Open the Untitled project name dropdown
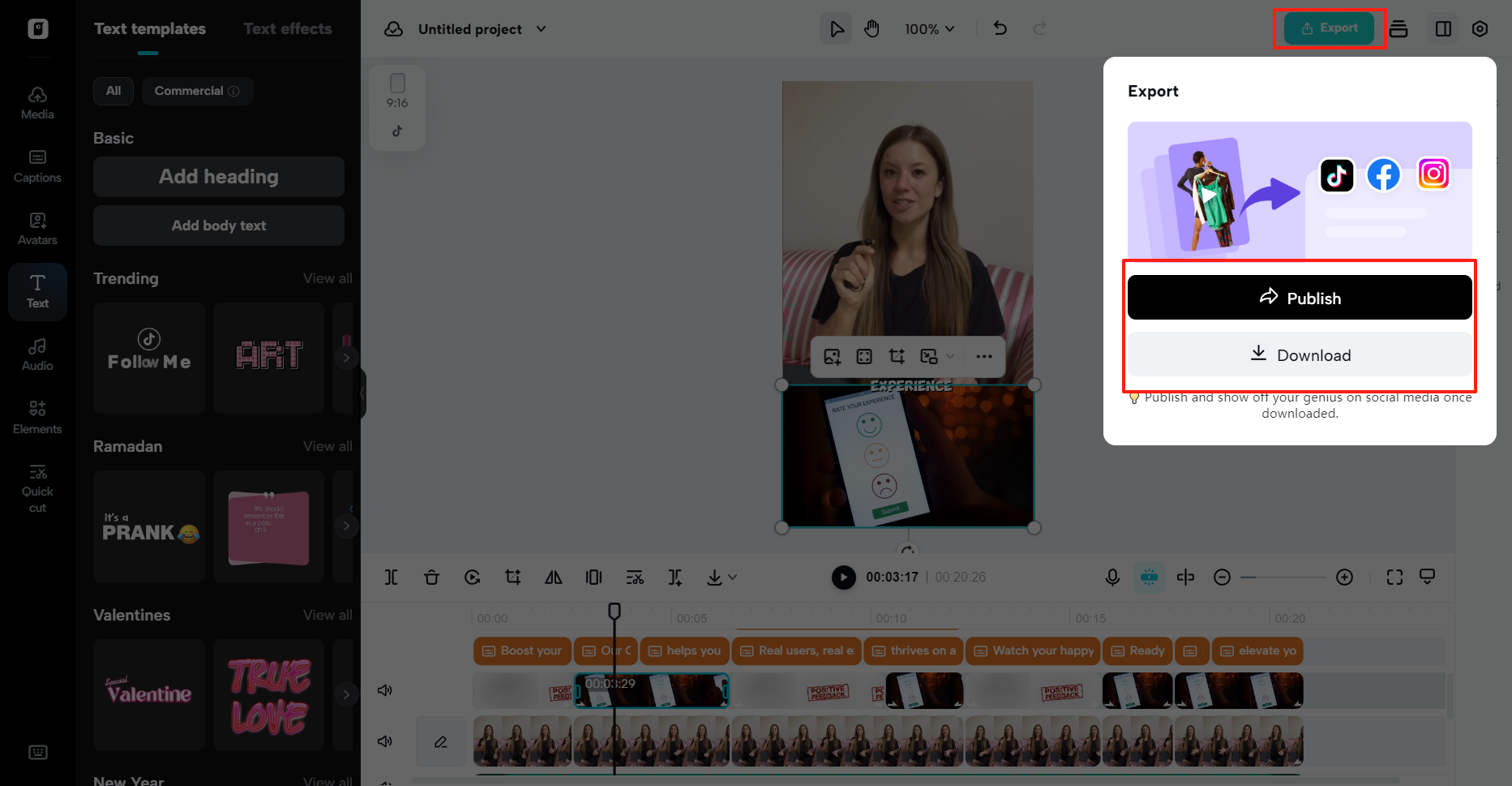This screenshot has width=1512, height=786. 541,28
